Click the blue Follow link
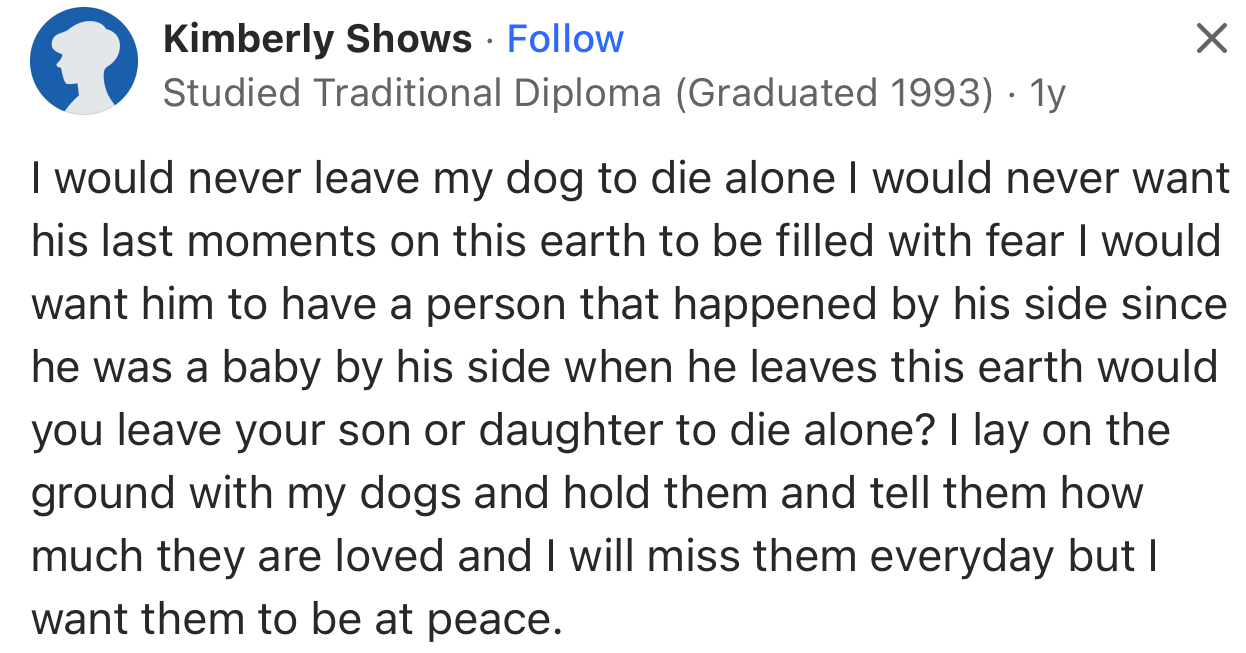 tap(565, 38)
